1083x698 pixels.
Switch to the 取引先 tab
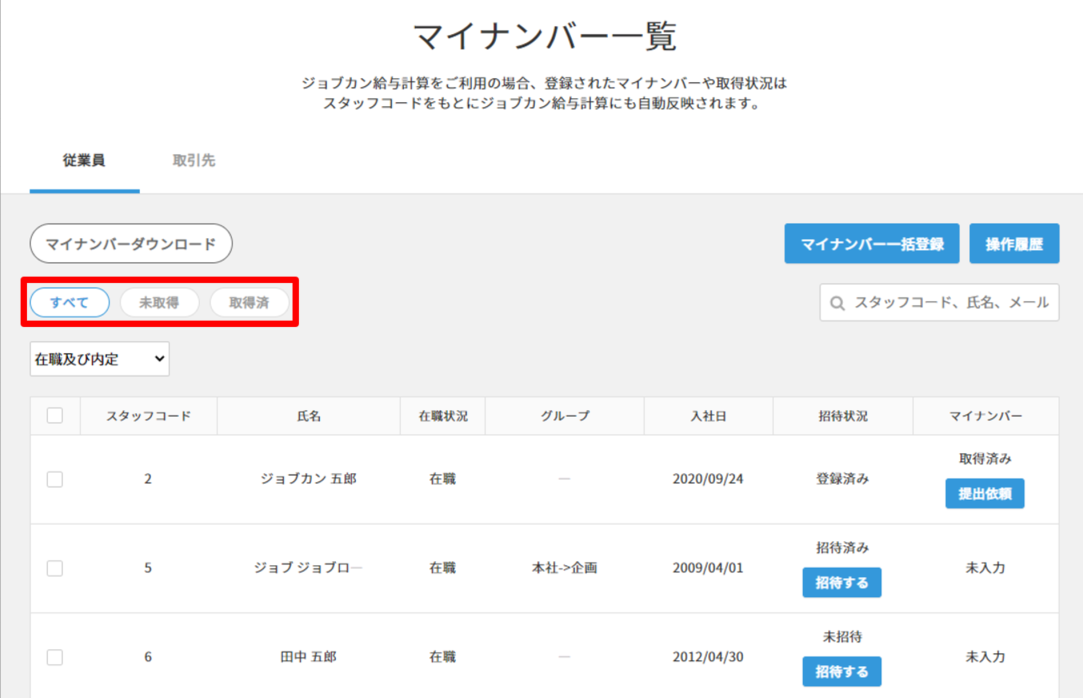tap(194, 160)
